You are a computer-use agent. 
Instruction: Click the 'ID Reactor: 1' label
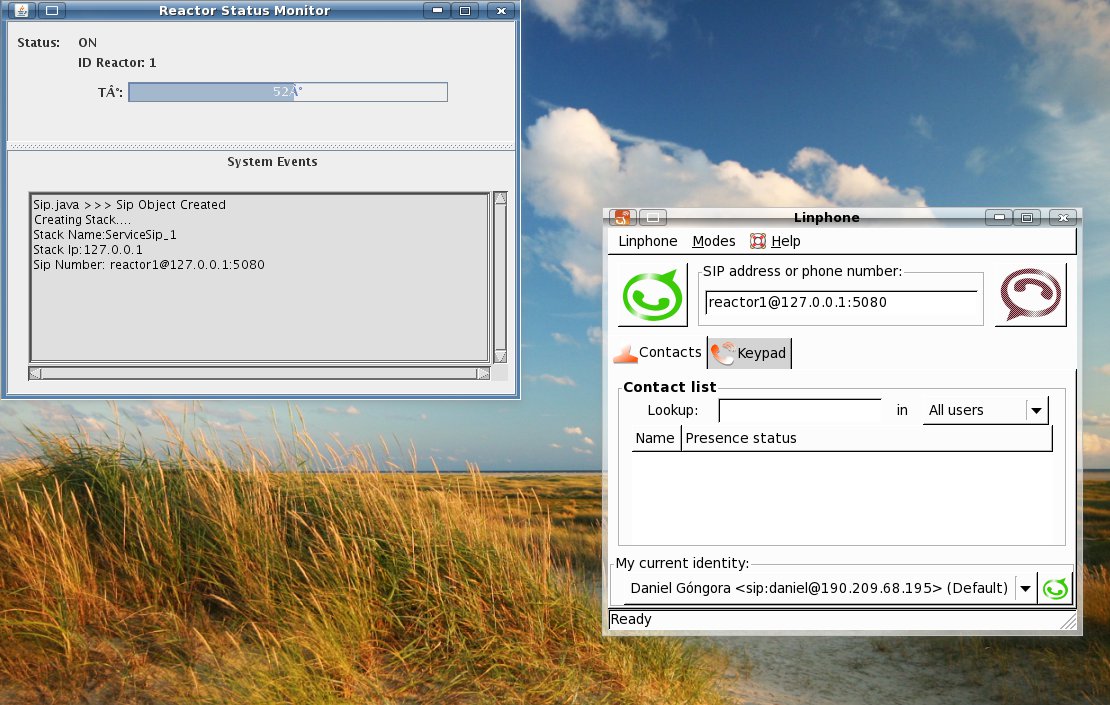[117, 63]
